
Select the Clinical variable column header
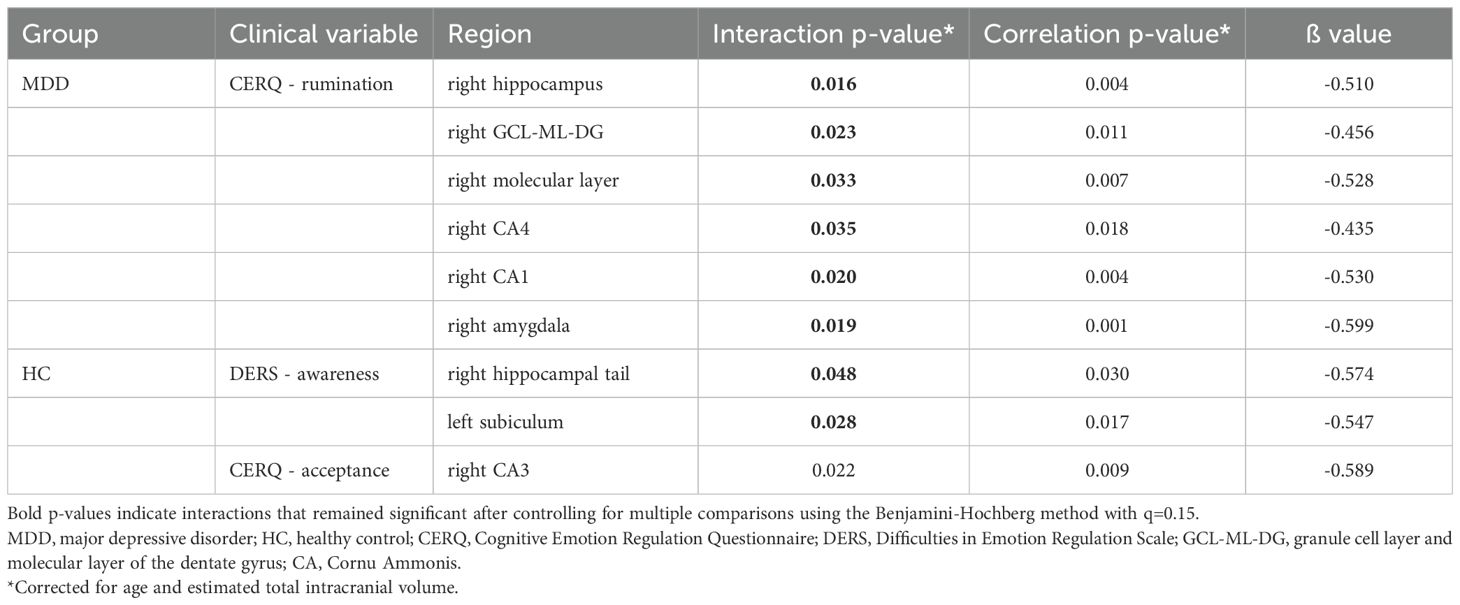323,34
